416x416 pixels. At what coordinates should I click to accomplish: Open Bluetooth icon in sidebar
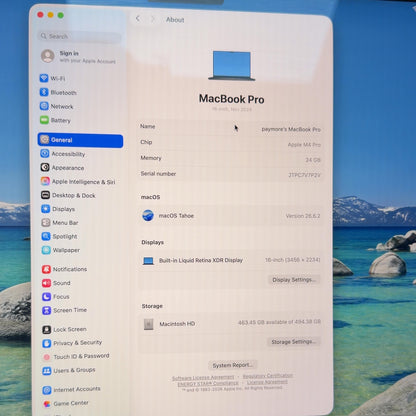(44, 92)
